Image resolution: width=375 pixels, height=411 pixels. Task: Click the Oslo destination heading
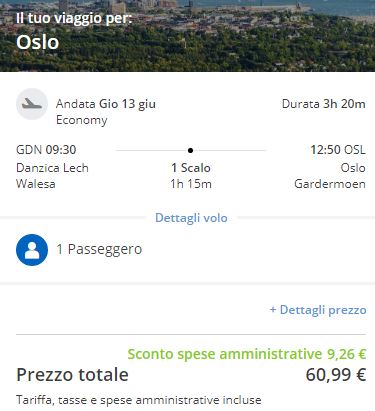click(38, 42)
